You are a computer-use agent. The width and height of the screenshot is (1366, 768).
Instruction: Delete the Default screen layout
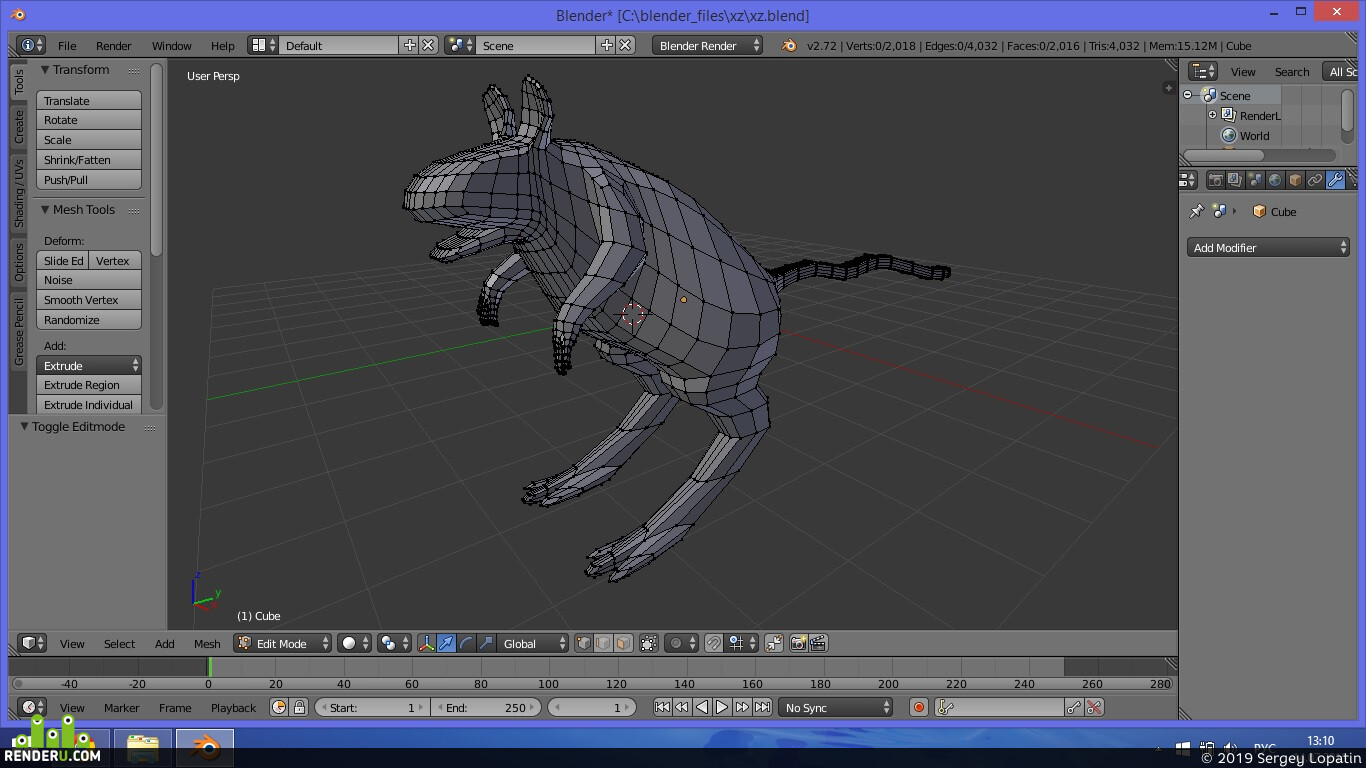pos(428,46)
